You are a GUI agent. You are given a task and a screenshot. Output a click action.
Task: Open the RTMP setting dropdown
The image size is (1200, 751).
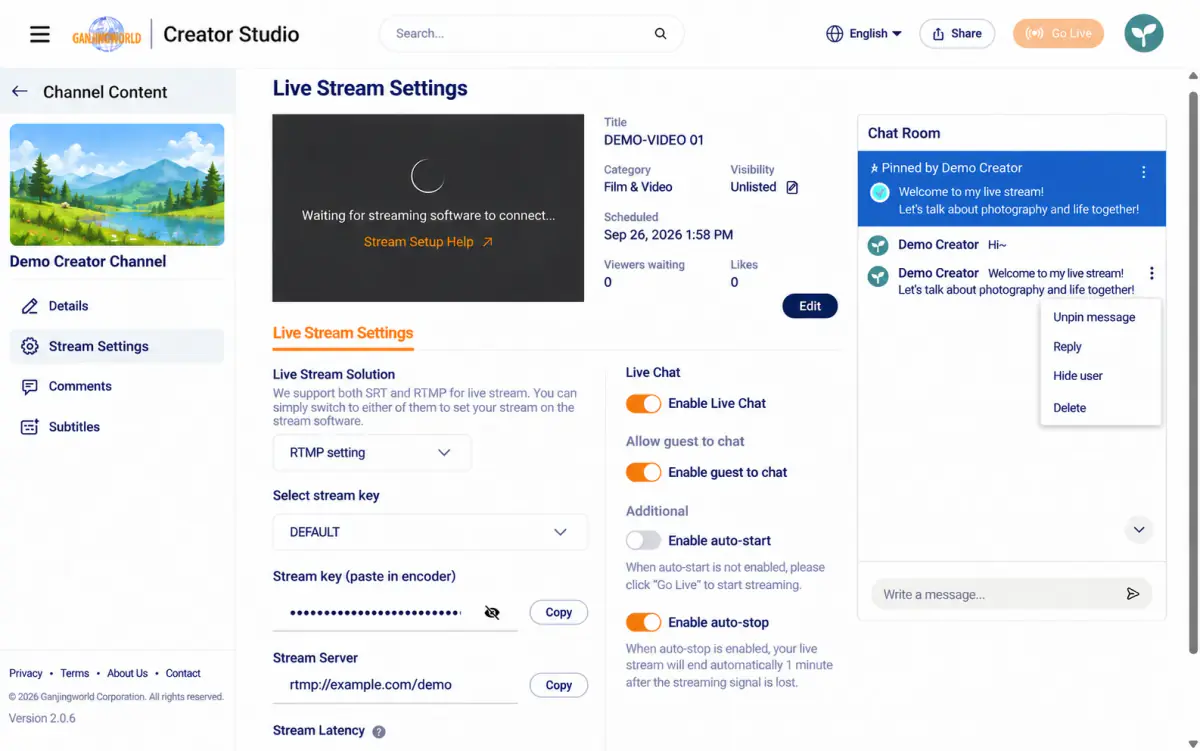click(372, 453)
